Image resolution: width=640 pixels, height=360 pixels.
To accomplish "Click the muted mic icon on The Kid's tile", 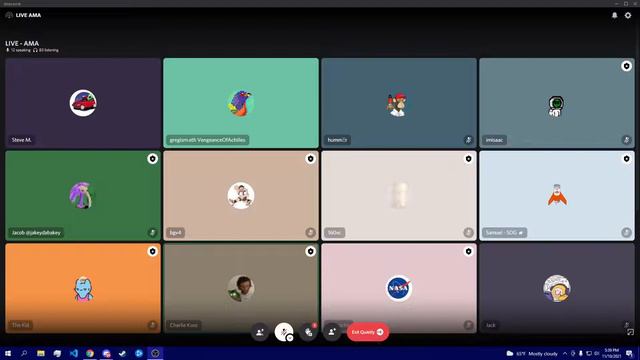I will (x=152, y=325).
